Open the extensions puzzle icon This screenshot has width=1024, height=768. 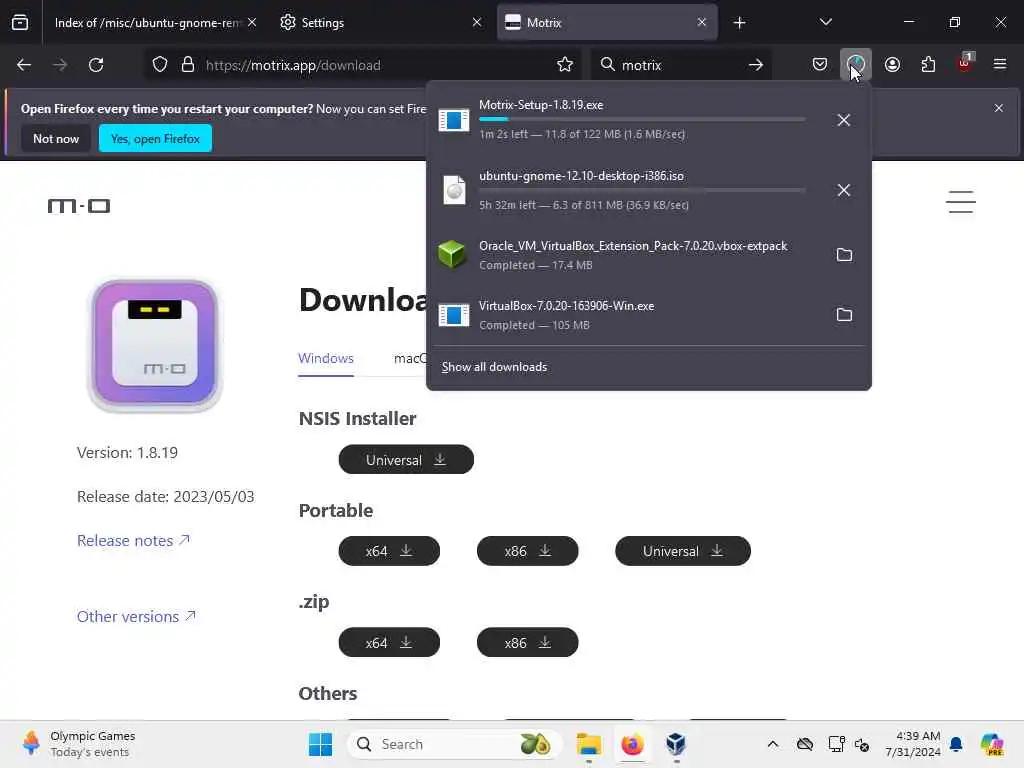(x=928, y=65)
